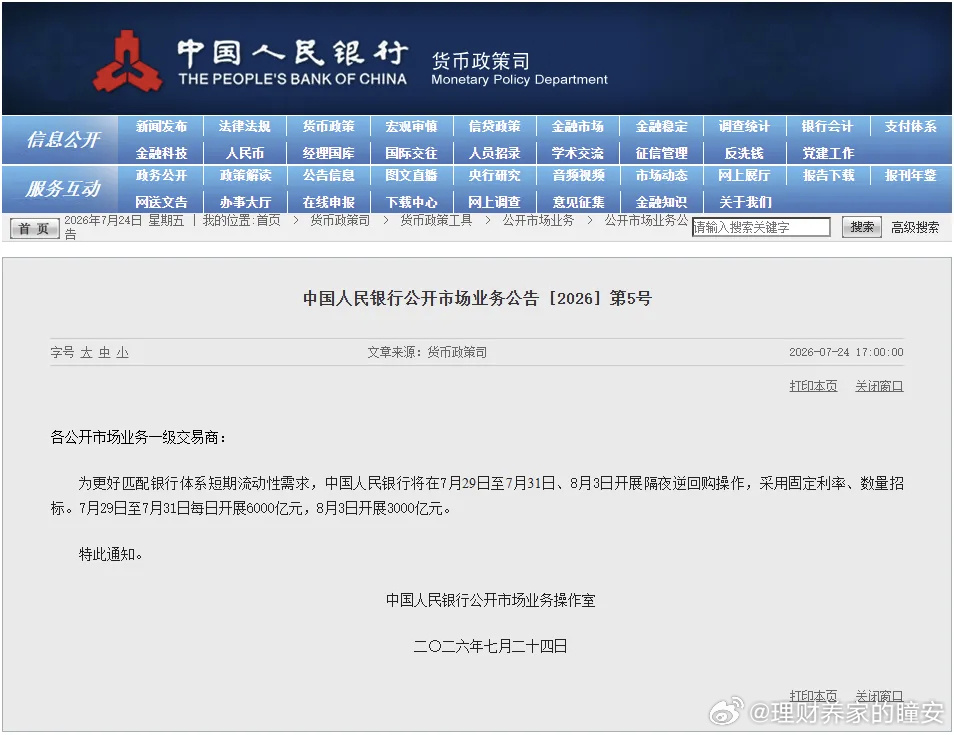Open the 信贷政策 menu item
This screenshot has height=735, width=954.
(495, 127)
